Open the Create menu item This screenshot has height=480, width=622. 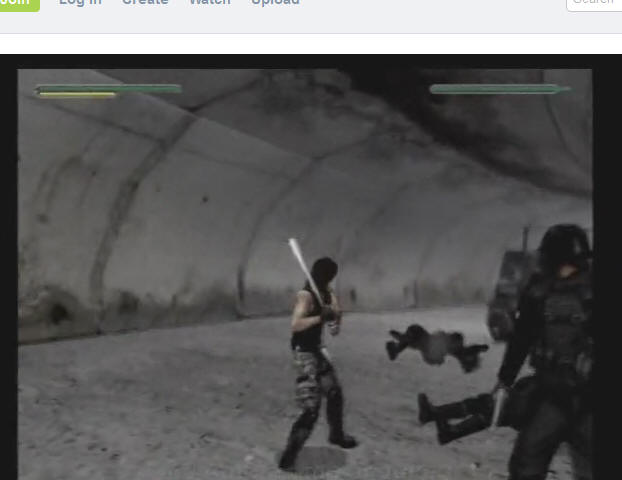pos(145,2)
